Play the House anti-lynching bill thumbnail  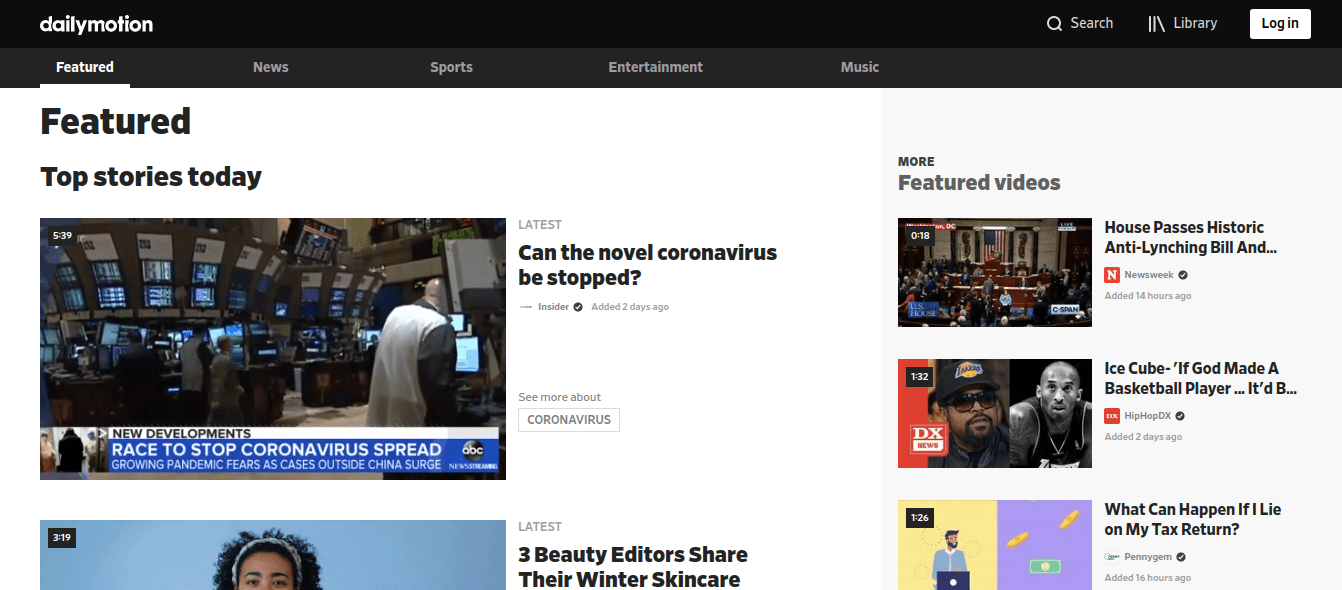click(995, 272)
